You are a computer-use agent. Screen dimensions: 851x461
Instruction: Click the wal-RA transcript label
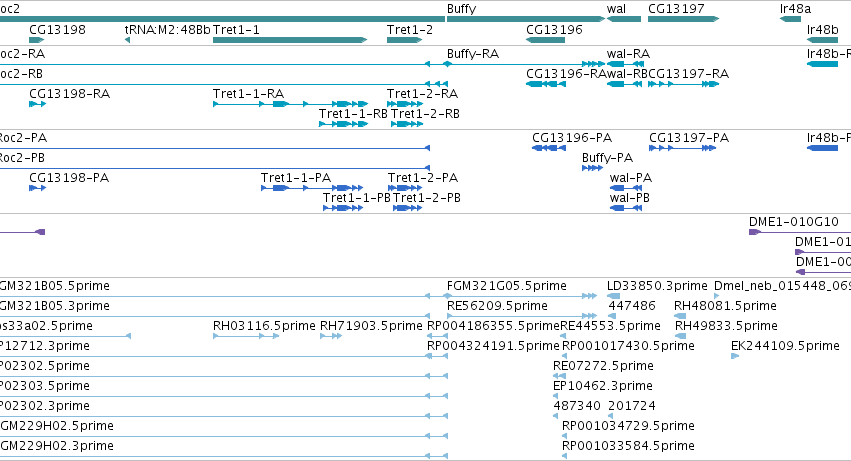pos(628,54)
